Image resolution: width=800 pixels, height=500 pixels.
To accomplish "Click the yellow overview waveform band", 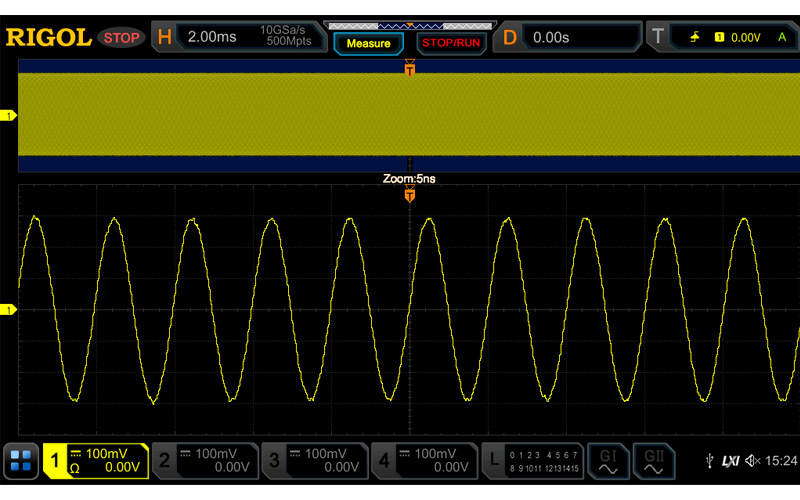I will [409, 114].
